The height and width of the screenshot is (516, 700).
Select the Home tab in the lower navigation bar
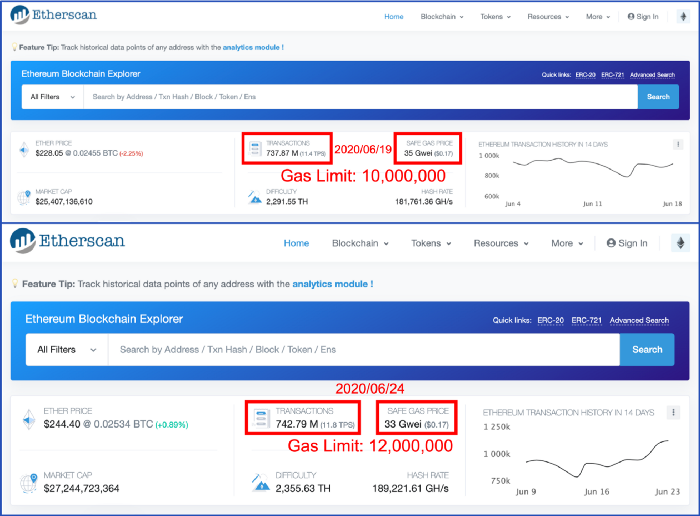click(296, 243)
